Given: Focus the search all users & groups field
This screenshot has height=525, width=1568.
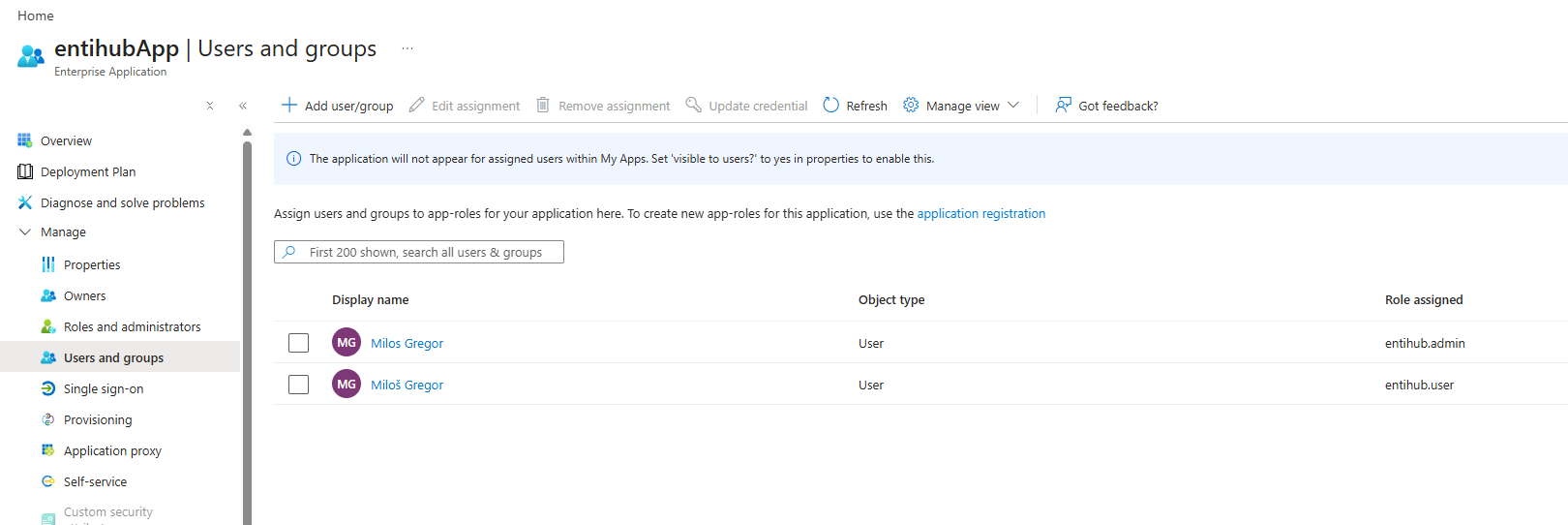Looking at the screenshot, I should [419, 252].
